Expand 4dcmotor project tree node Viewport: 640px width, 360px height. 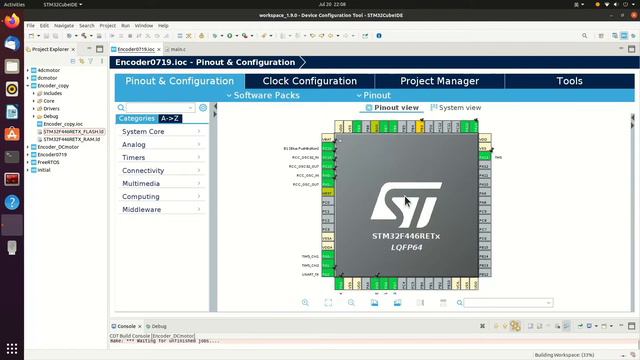coord(28,70)
